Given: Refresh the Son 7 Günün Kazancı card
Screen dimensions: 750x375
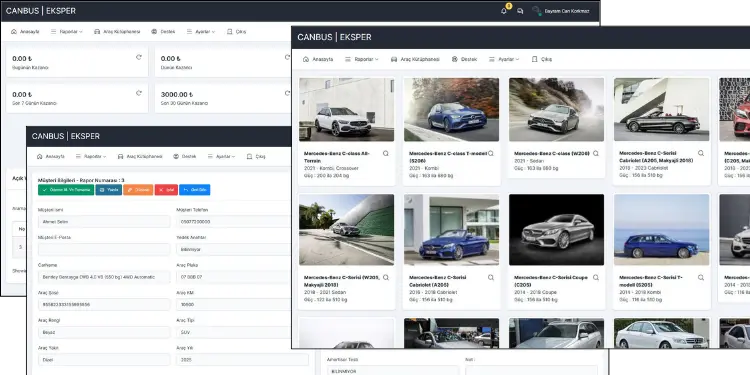Looking at the screenshot, I should pyautogui.click(x=139, y=93).
